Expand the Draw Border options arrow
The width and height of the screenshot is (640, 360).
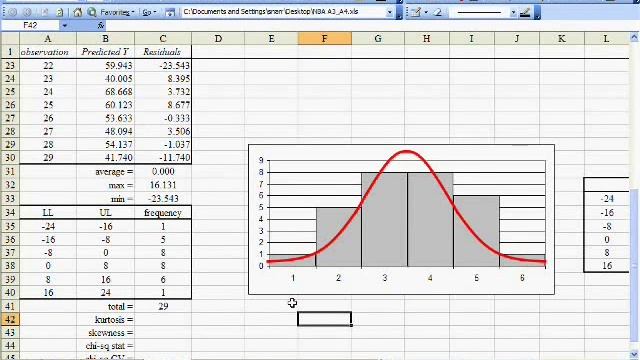[x=426, y=12]
